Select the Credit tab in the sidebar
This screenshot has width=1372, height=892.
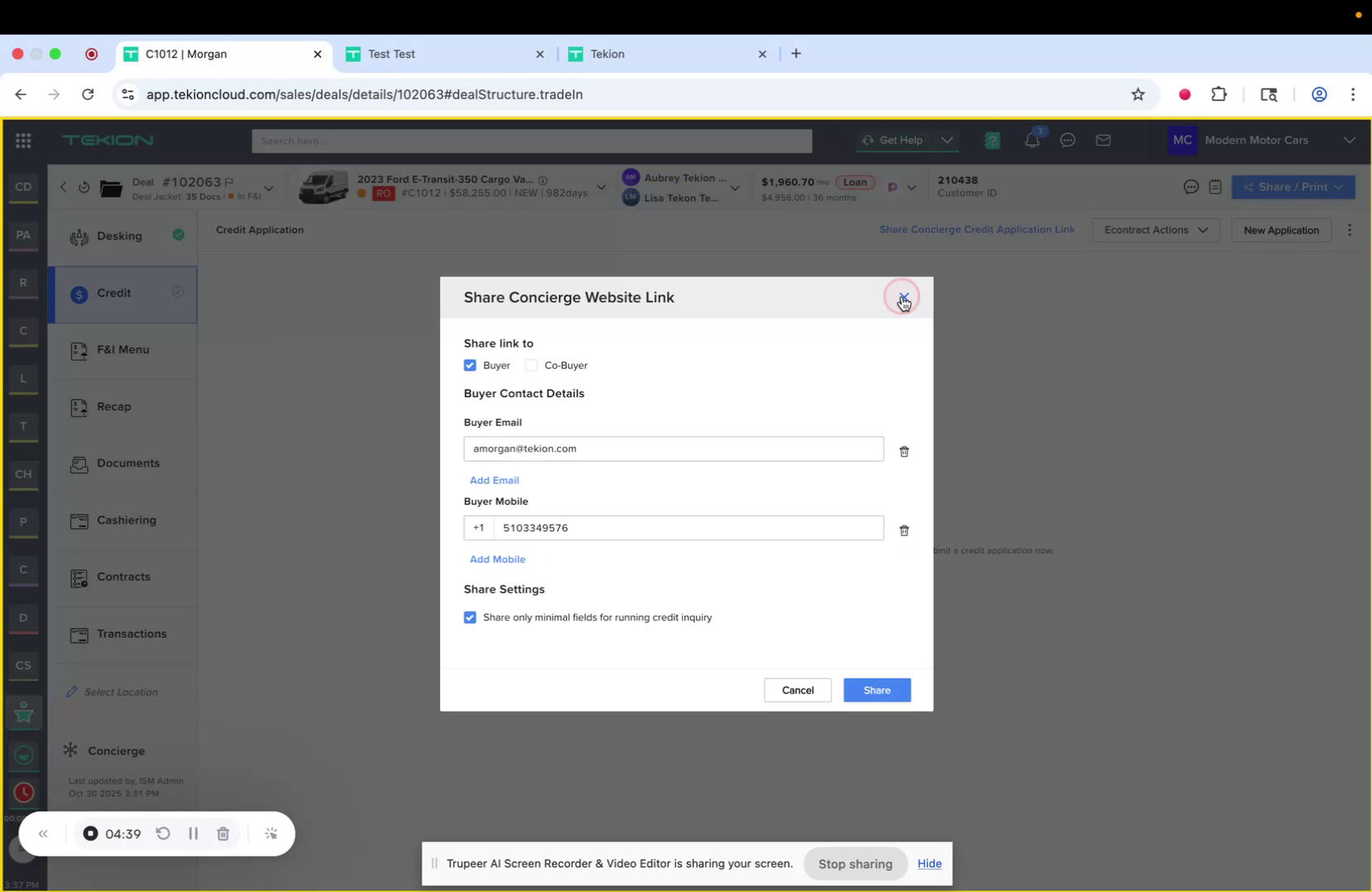[x=114, y=293]
